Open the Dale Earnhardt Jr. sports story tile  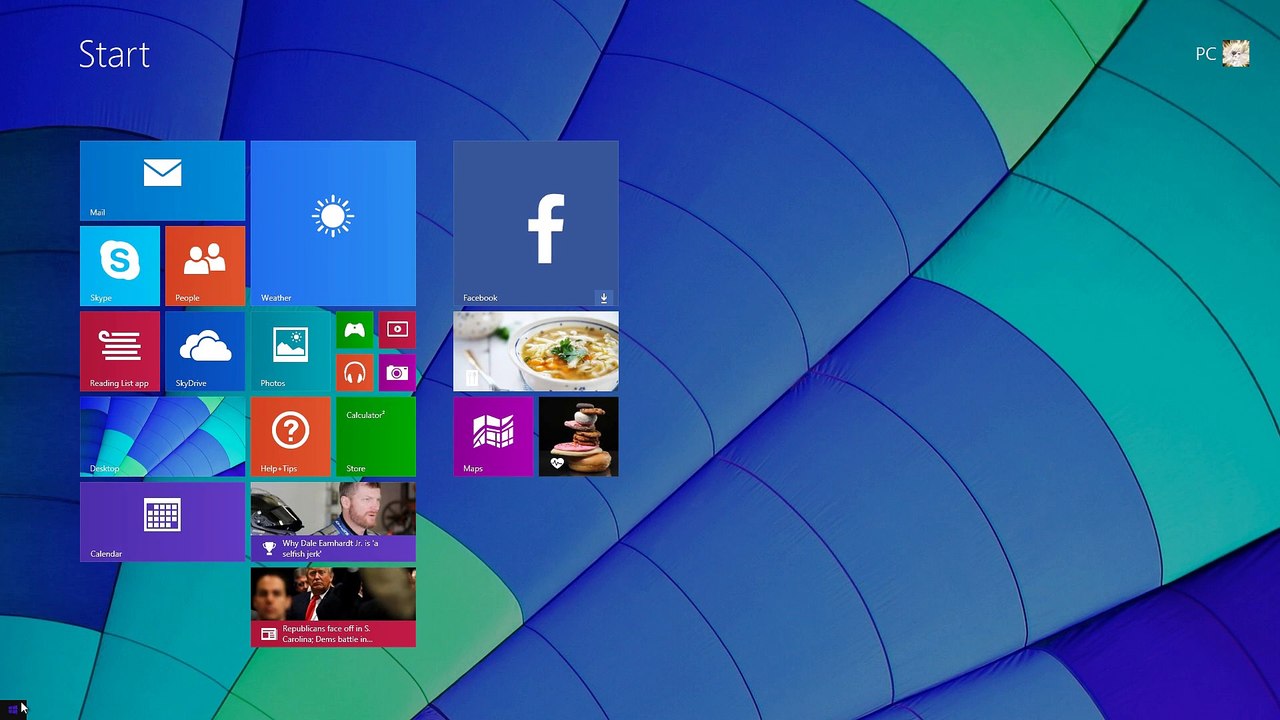point(333,522)
